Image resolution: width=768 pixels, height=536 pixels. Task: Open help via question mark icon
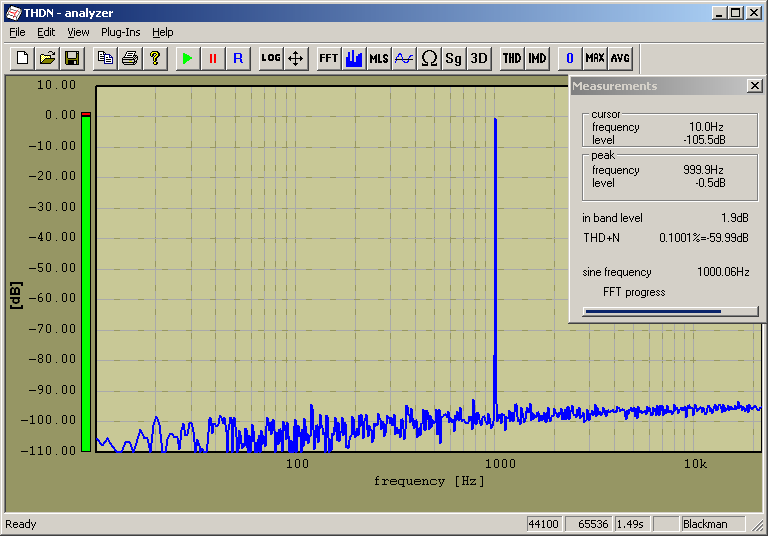[x=155, y=58]
